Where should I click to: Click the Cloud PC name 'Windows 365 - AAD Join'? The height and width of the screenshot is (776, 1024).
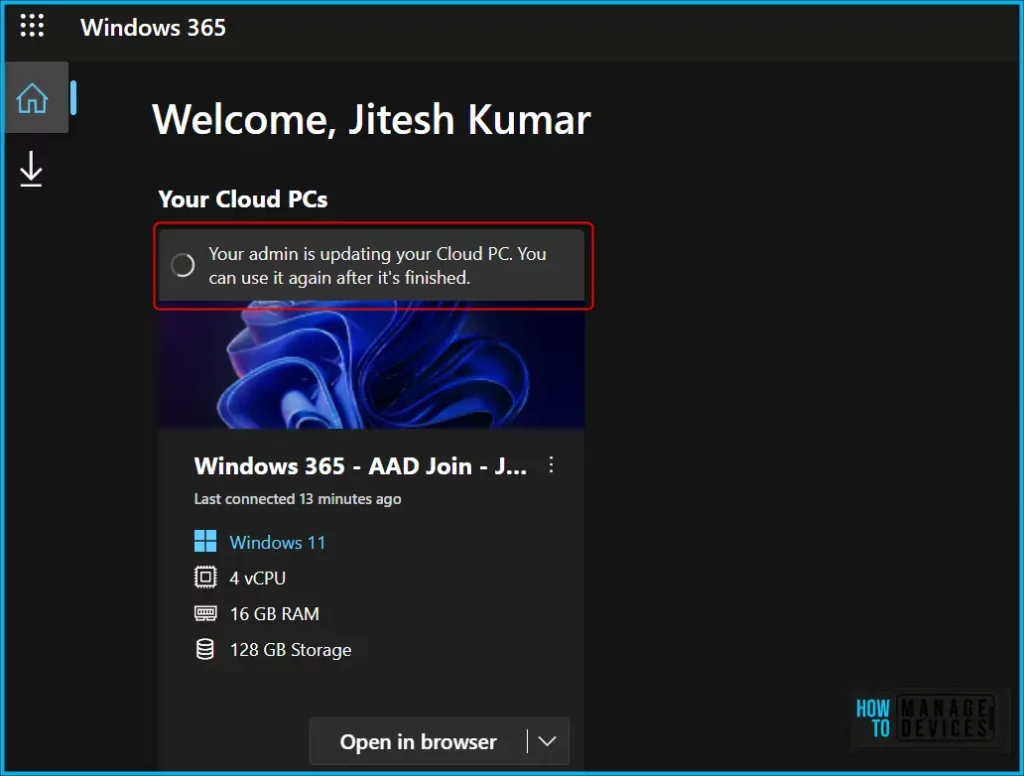click(x=360, y=466)
